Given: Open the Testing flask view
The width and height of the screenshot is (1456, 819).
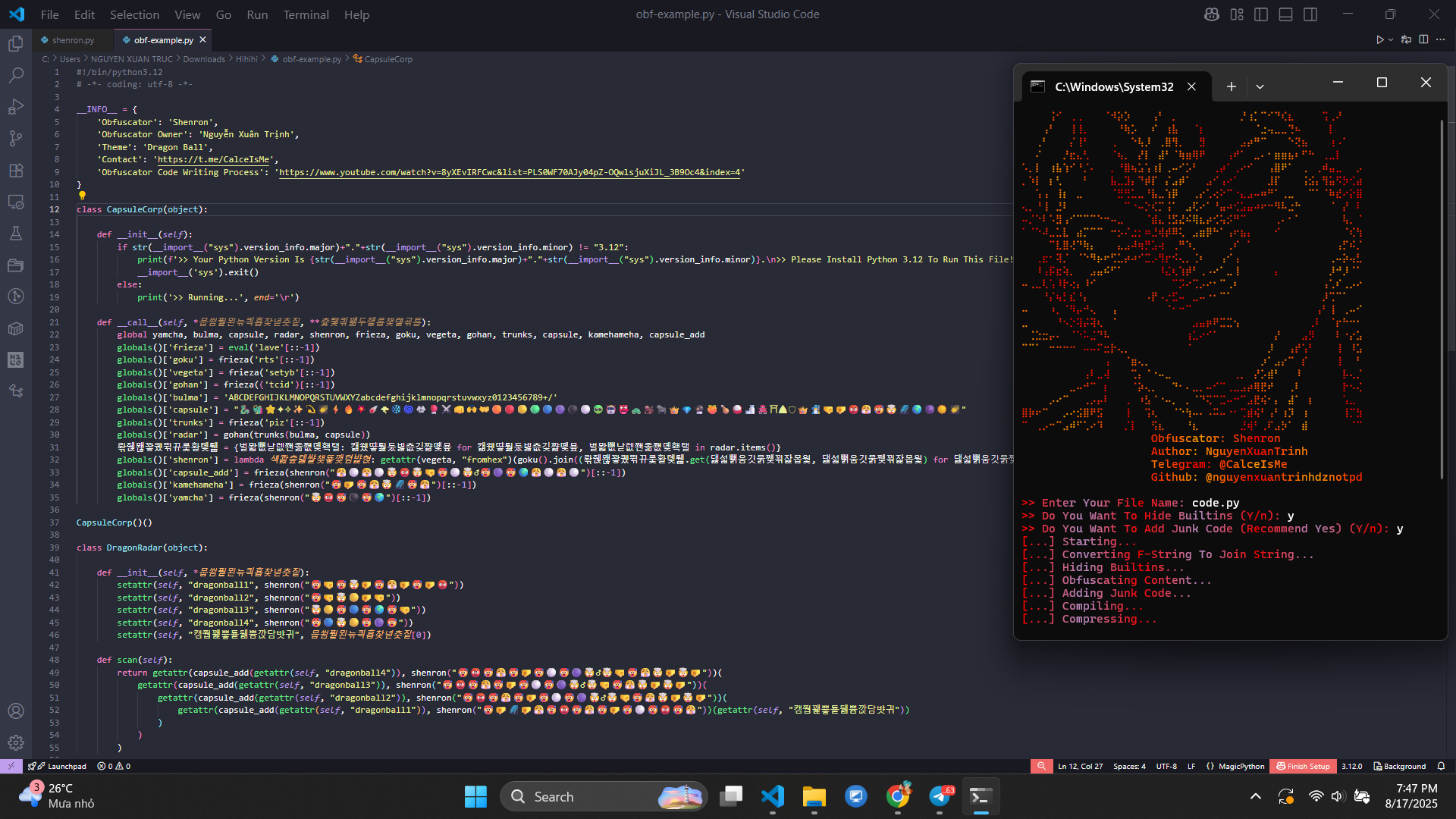Looking at the screenshot, I should click(x=16, y=234).
